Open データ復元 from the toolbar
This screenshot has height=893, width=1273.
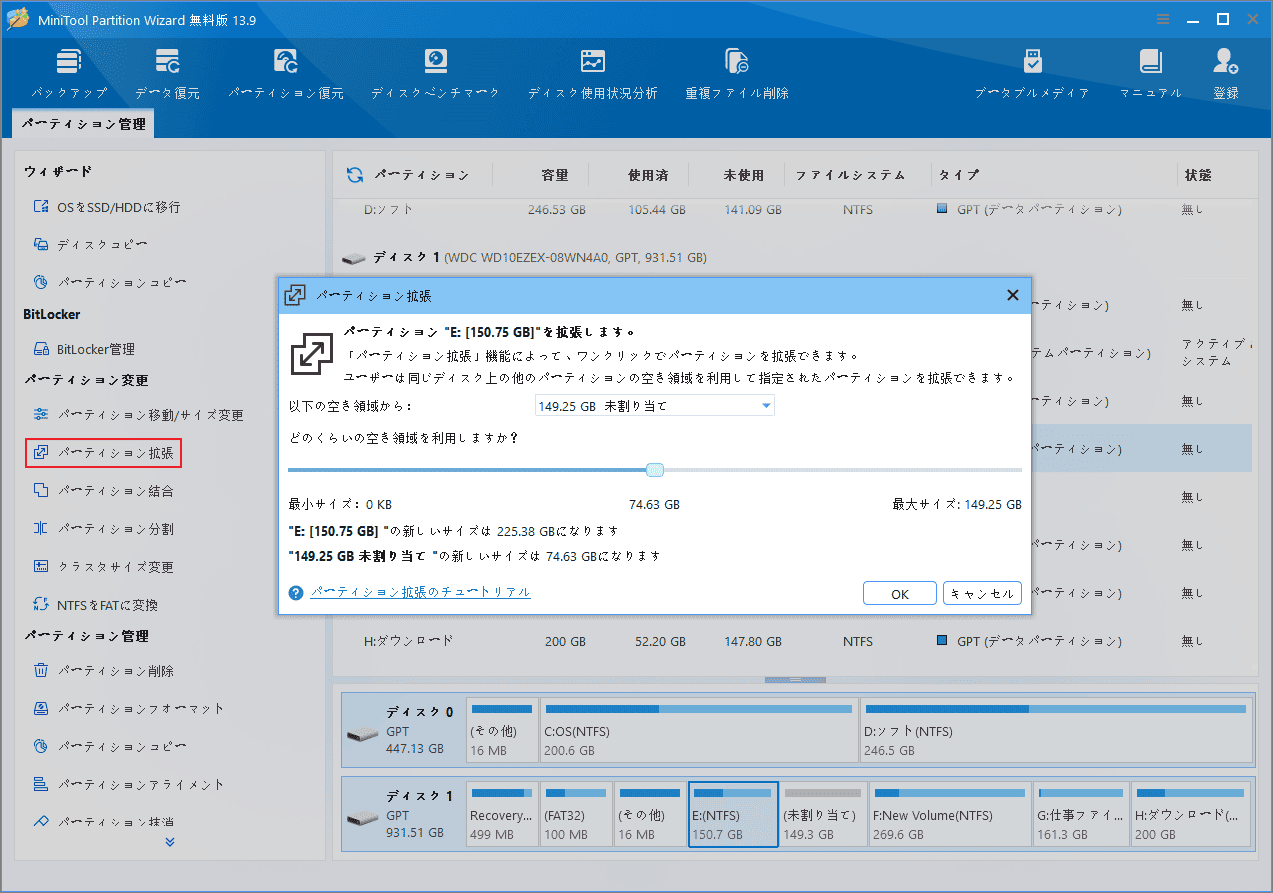pos(167,73)
